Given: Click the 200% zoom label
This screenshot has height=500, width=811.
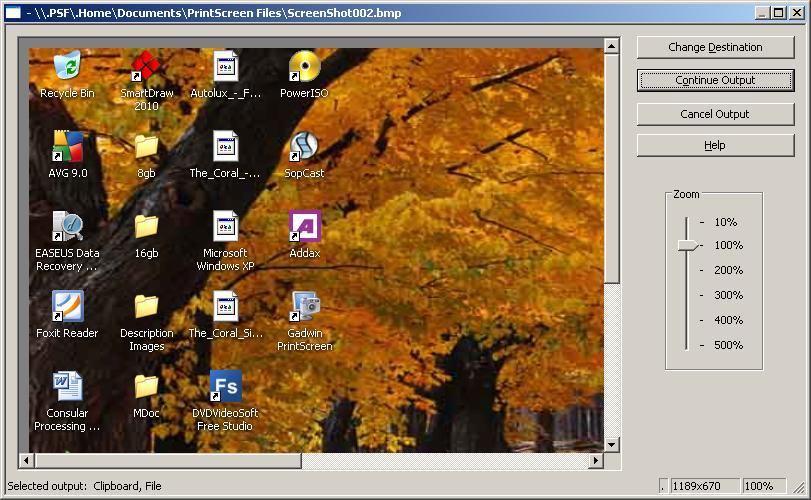Looking at the screenshot, I should [x=728, y=270].
